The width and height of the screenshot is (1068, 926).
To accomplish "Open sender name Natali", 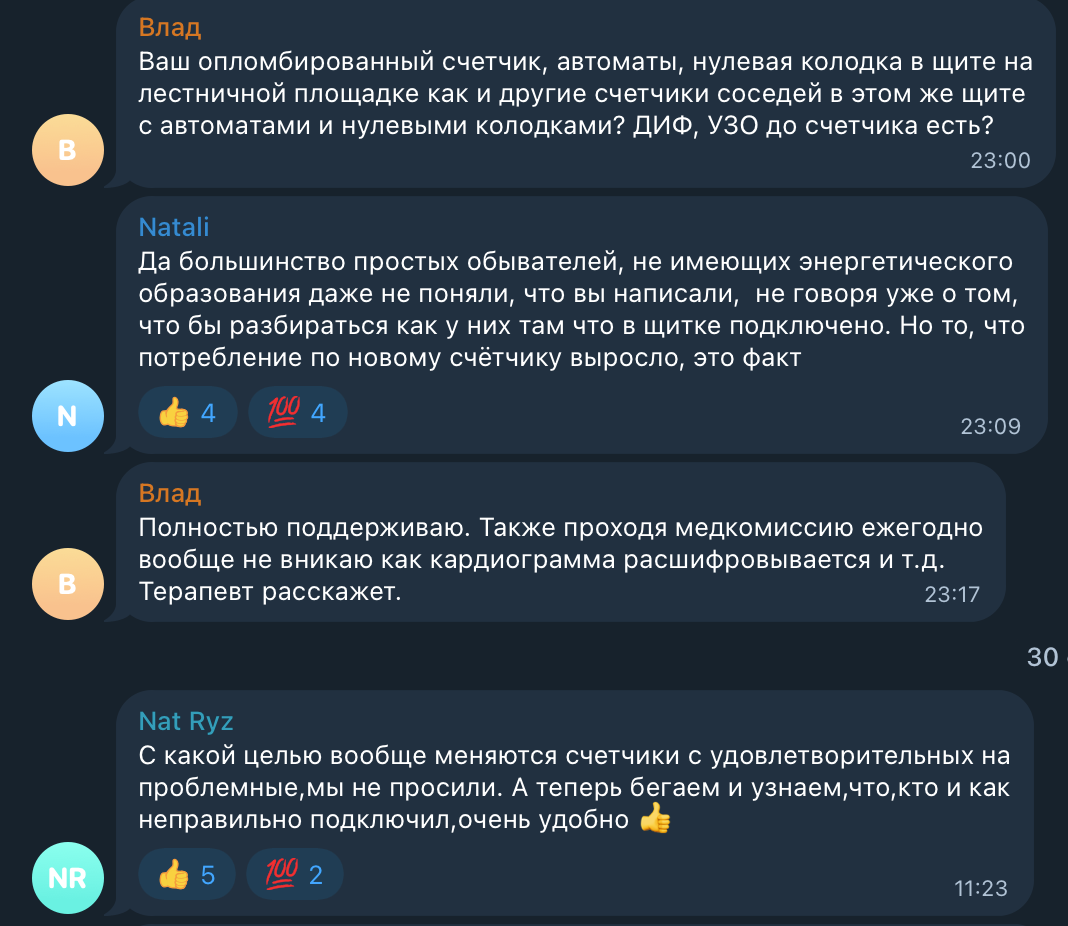I will [174, 227].
